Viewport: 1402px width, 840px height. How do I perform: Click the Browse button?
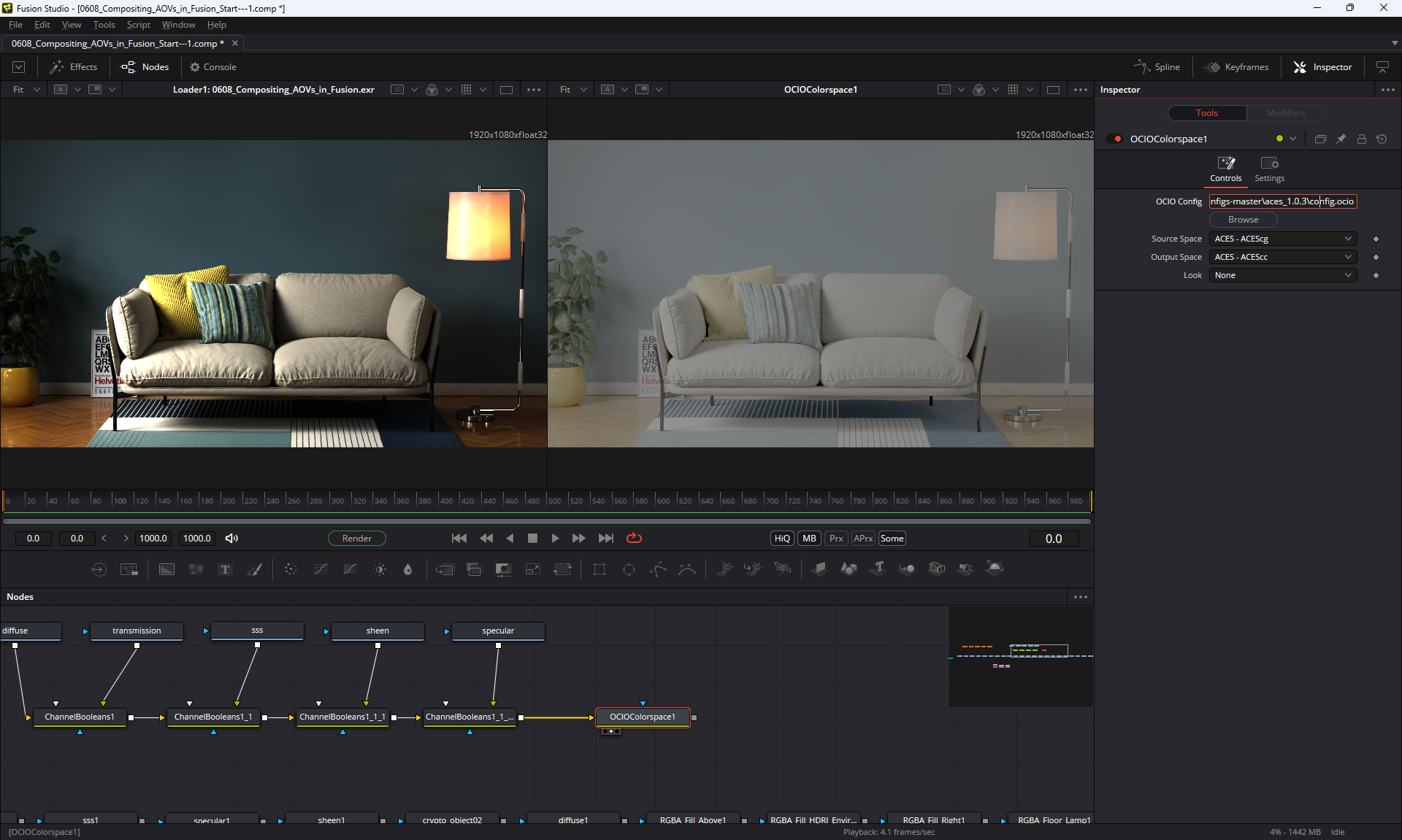pos(1243,220)
